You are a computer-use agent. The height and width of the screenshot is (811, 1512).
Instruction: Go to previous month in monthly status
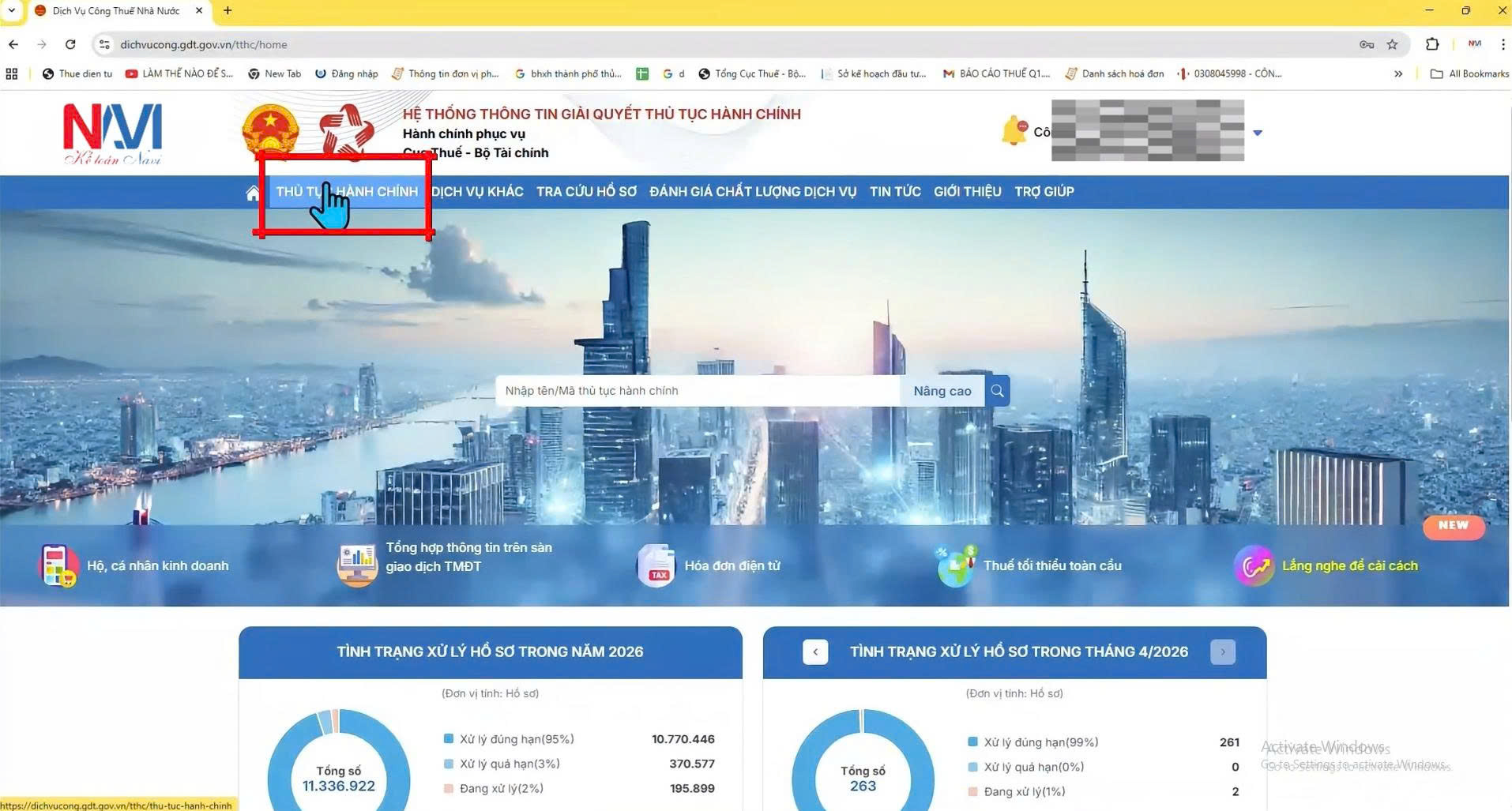pos(815,651)
